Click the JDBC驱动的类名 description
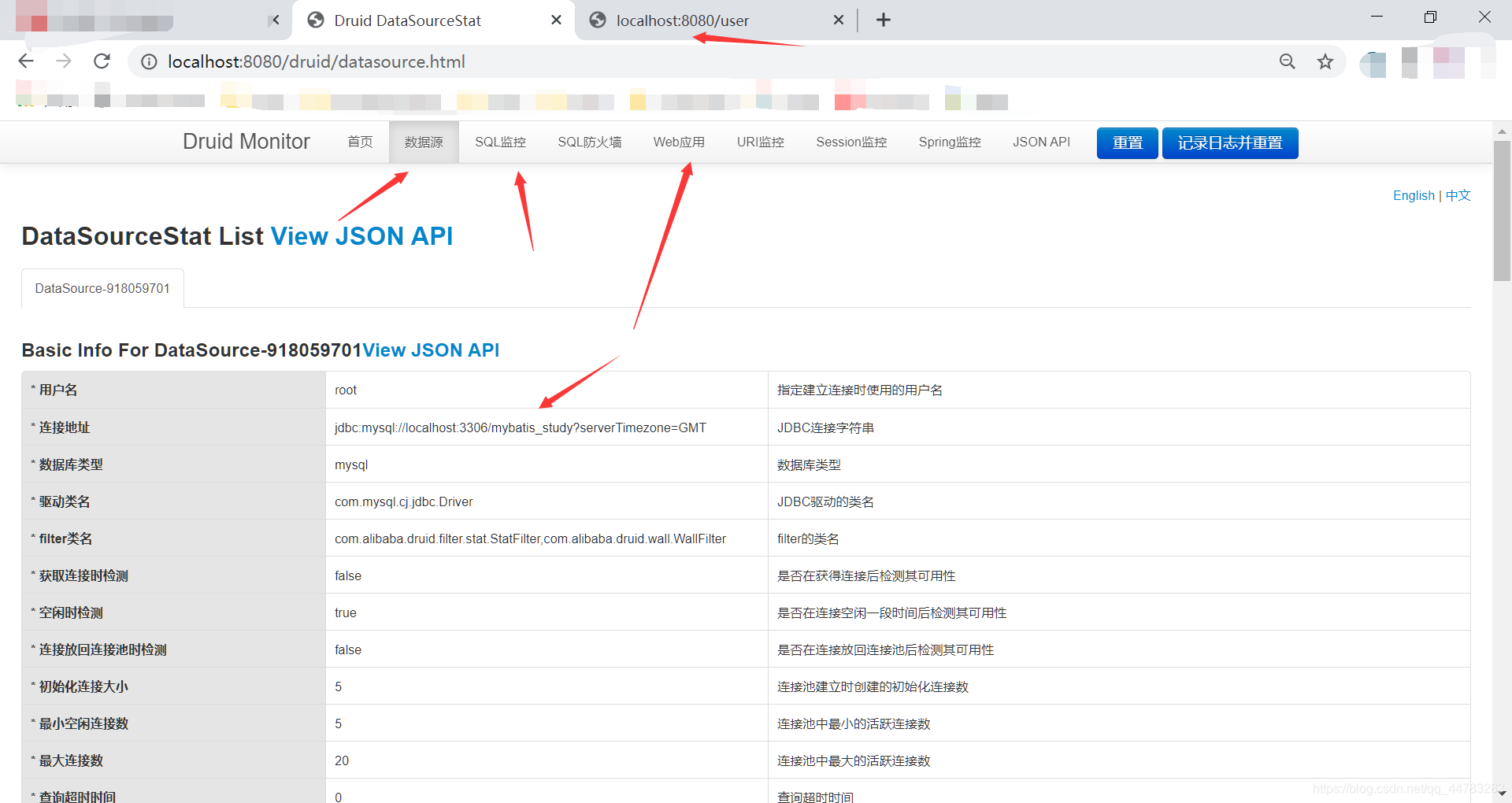The height and width of the screenshot is (803, 1512). coord(825,501)
